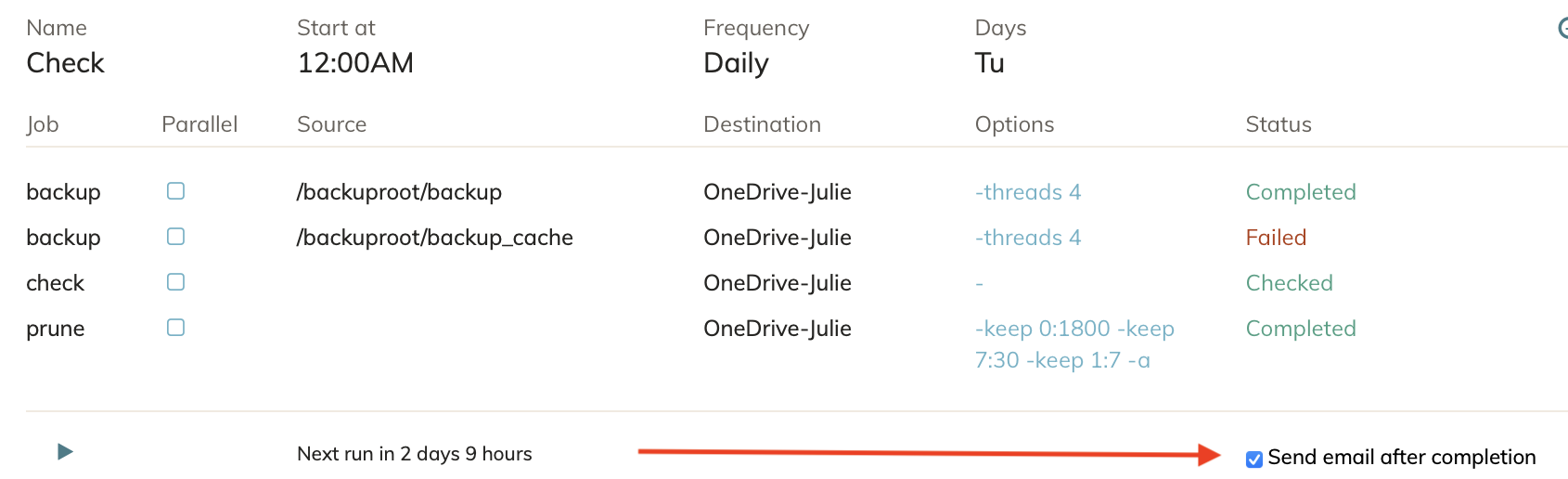The image size is (1568, 479).
Task: View the Checked status log
Action: point(1289,283)
